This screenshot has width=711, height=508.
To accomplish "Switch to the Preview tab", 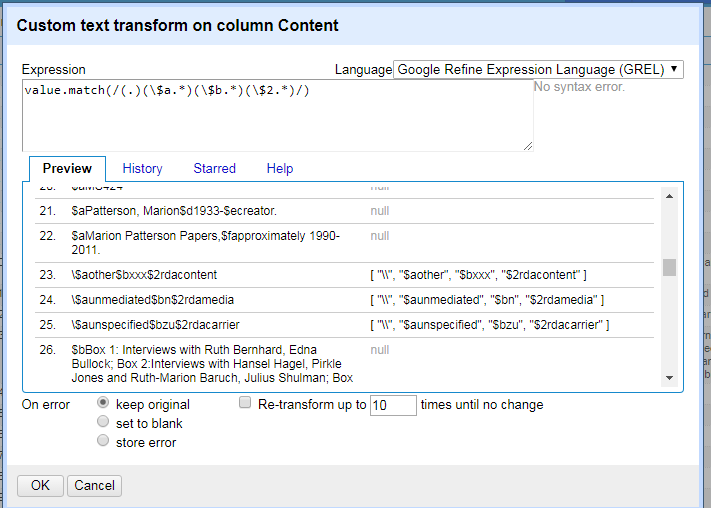I will [67, 168].
